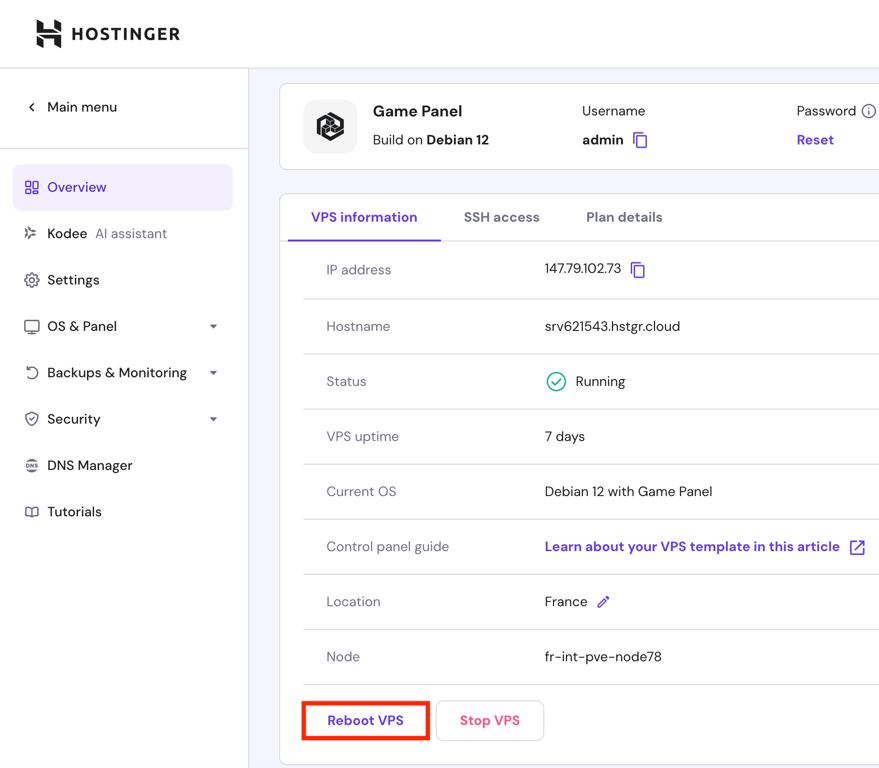Click the Running status checkmark icon
This screenshot has height=768, width=879.
[x=556, y=381]
